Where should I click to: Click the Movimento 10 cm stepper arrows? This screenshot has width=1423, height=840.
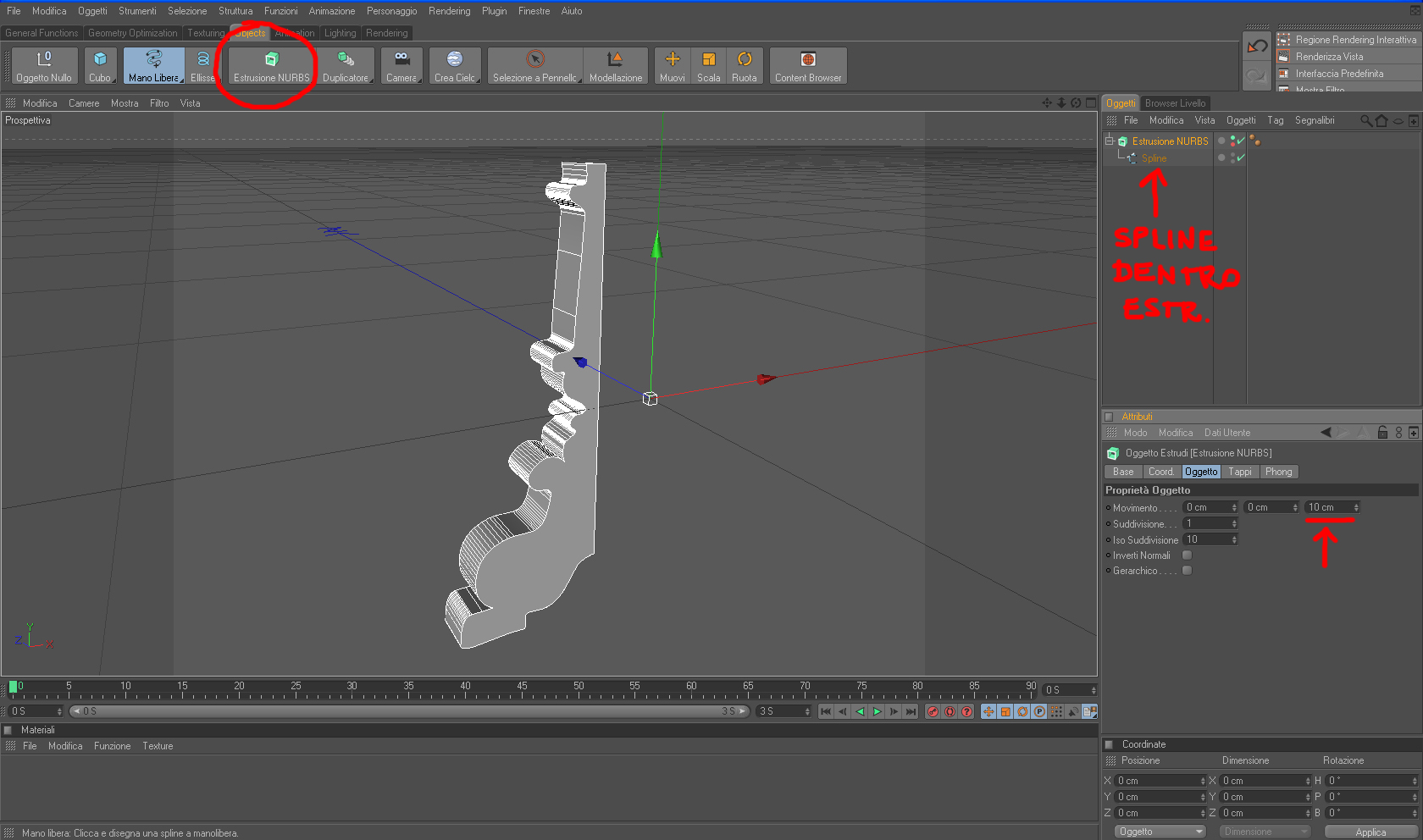tap(1356, 508)
